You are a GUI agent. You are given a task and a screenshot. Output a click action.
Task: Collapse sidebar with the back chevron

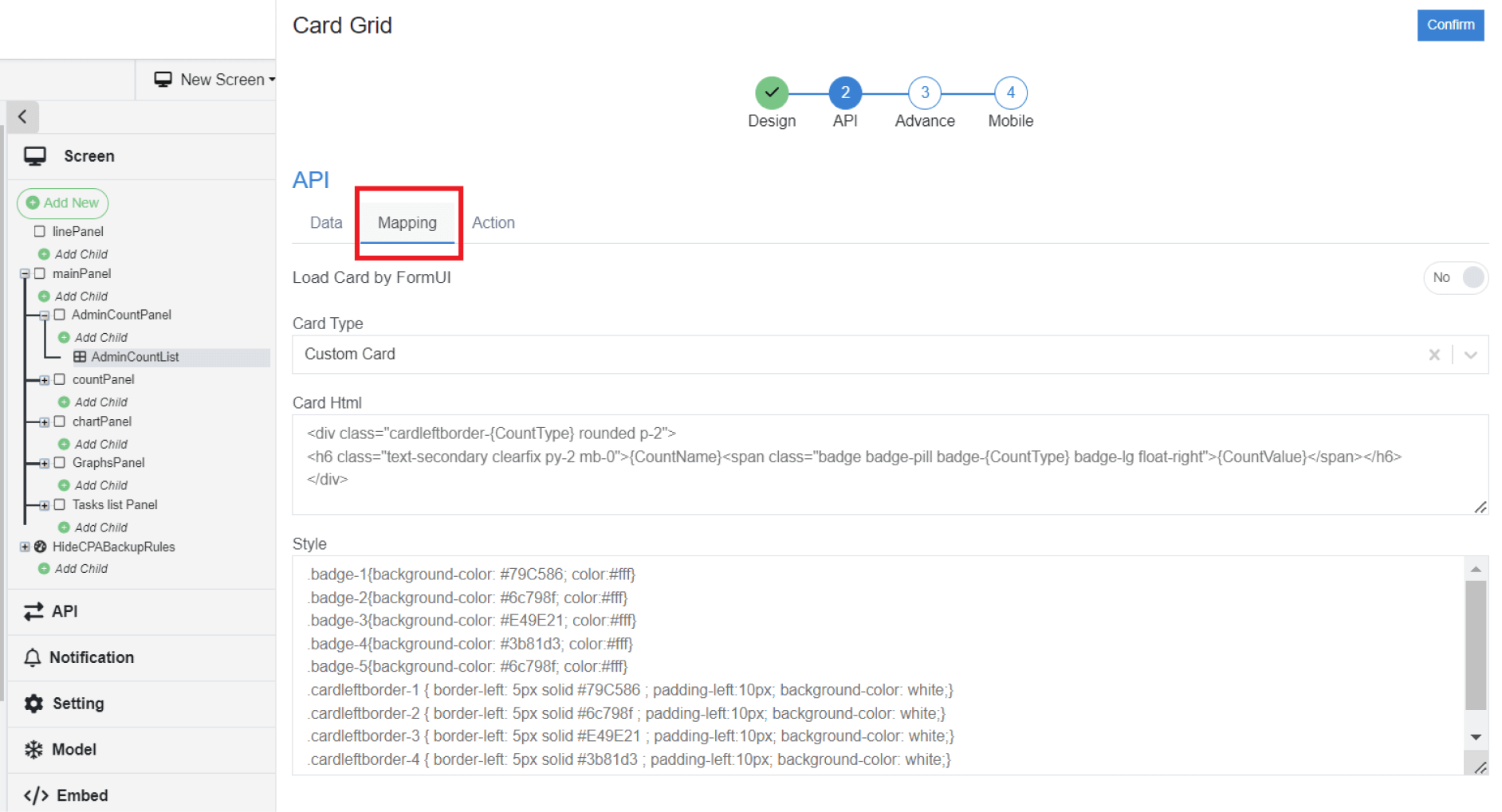[x=22, y=116]
